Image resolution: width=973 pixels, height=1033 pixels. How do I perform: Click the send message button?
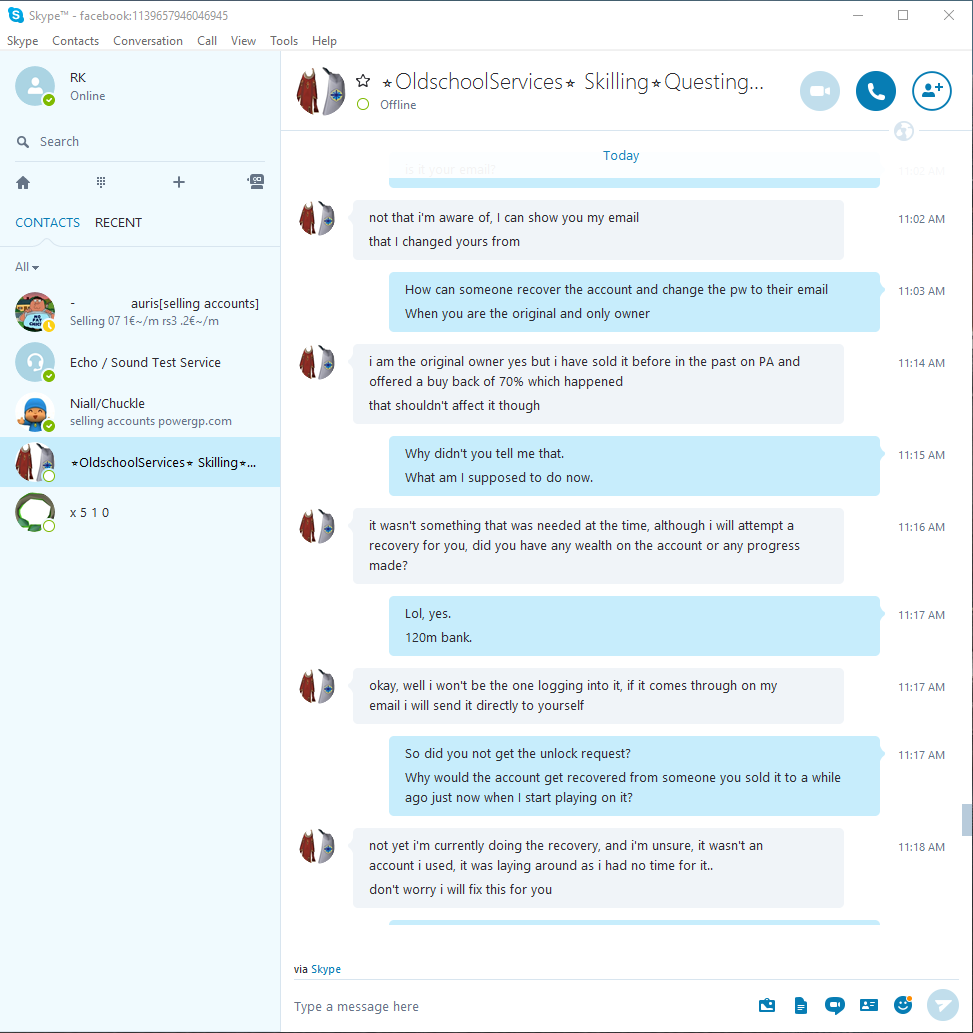tap(943, 1005)
